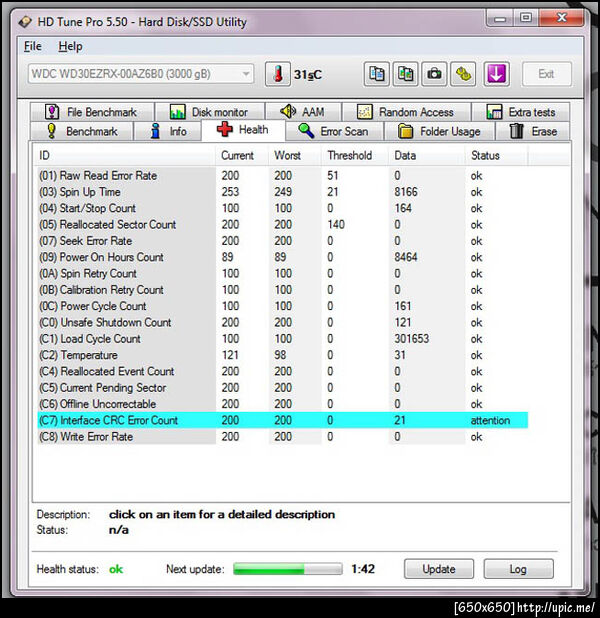The image size is (600, 618).
Task: Click the HD Tune Pro title bar icon
Action: coord(25,21)
